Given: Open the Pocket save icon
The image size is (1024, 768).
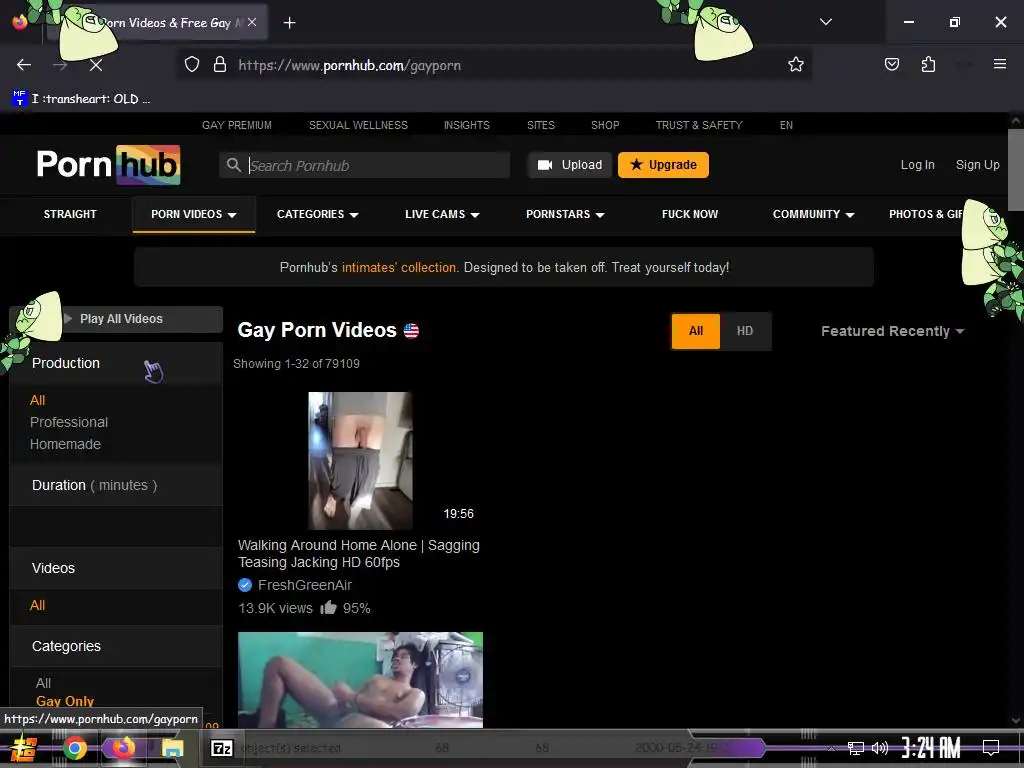Looking at the screenshot, I should pos(892,64).
